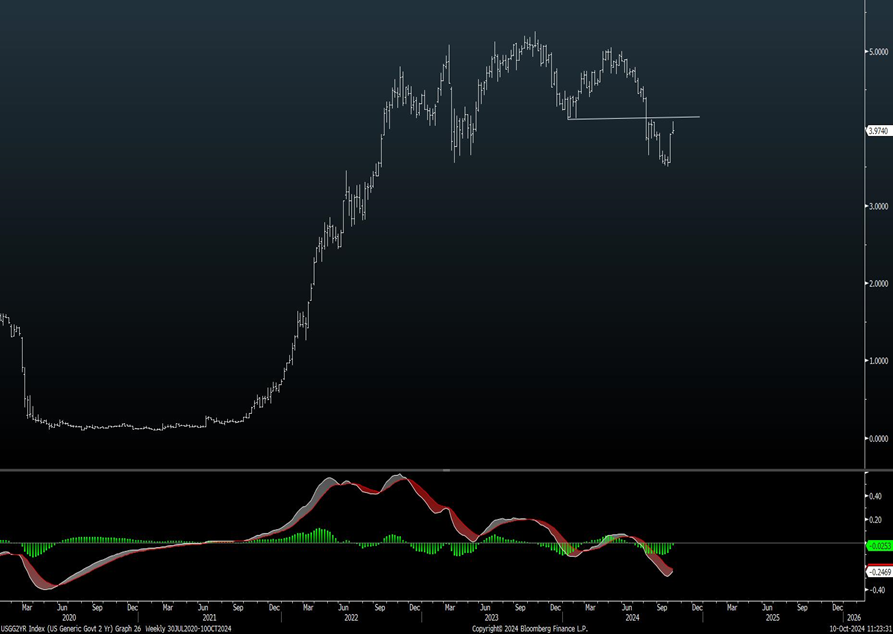The height and width of the screenshot is (634, 893).
Task: Click the 5.0000 y-axis label
Action: tap(878, 51)
